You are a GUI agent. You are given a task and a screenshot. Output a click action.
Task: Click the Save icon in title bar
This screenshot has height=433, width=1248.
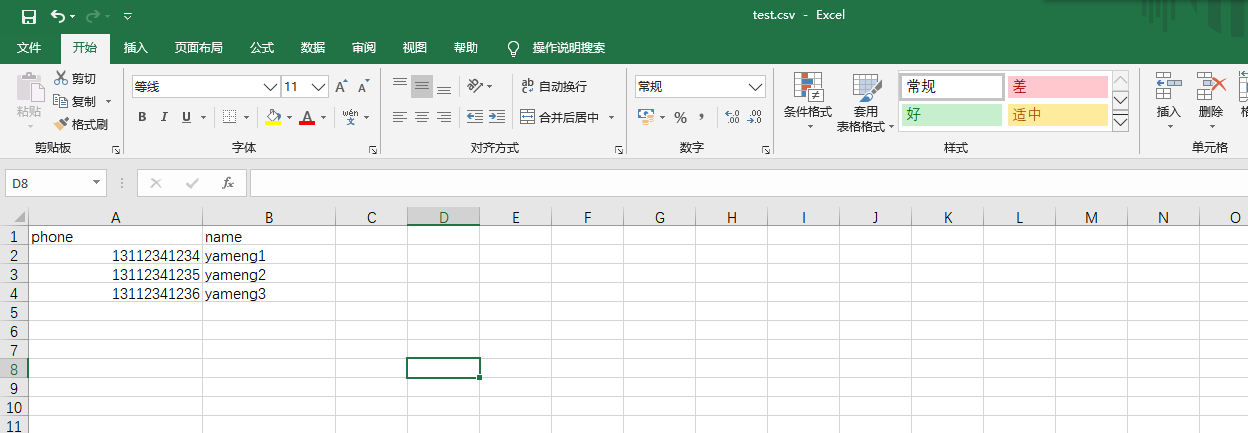28,16
